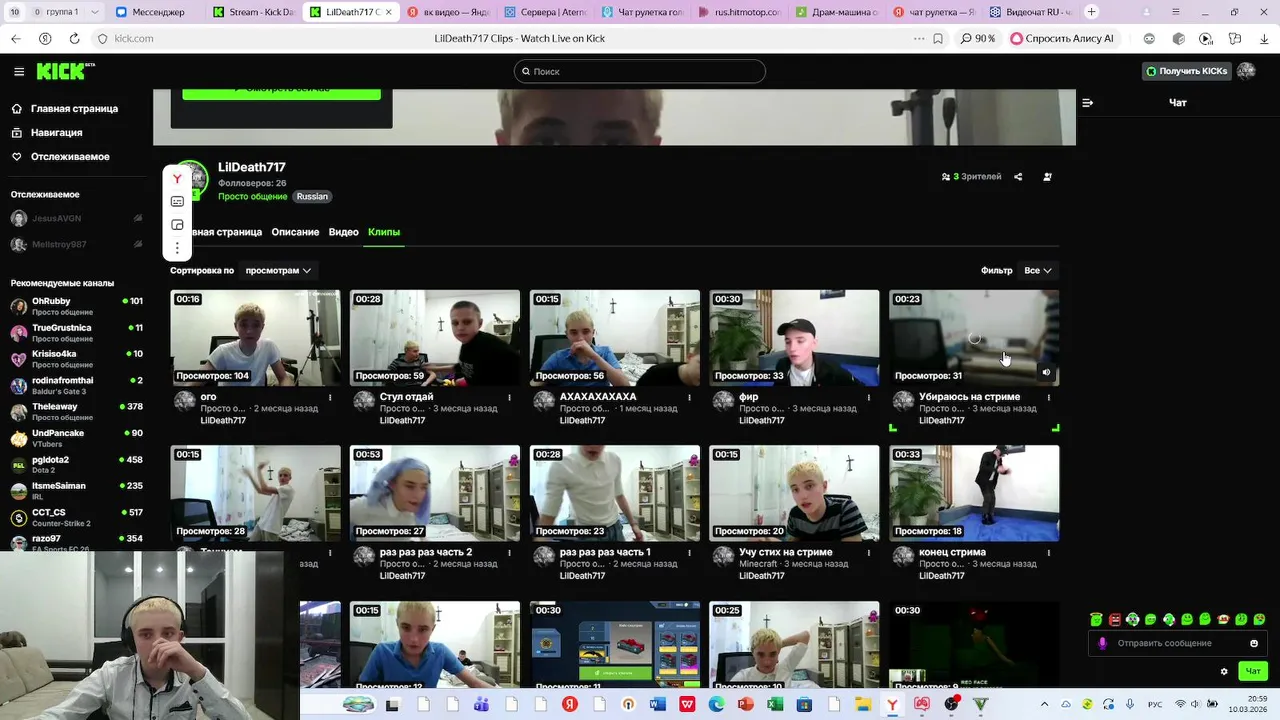The width and height of the screenshot is (1280, 720).
Task: Open Excel in taskbar
Action: click(x=774, y=704)
